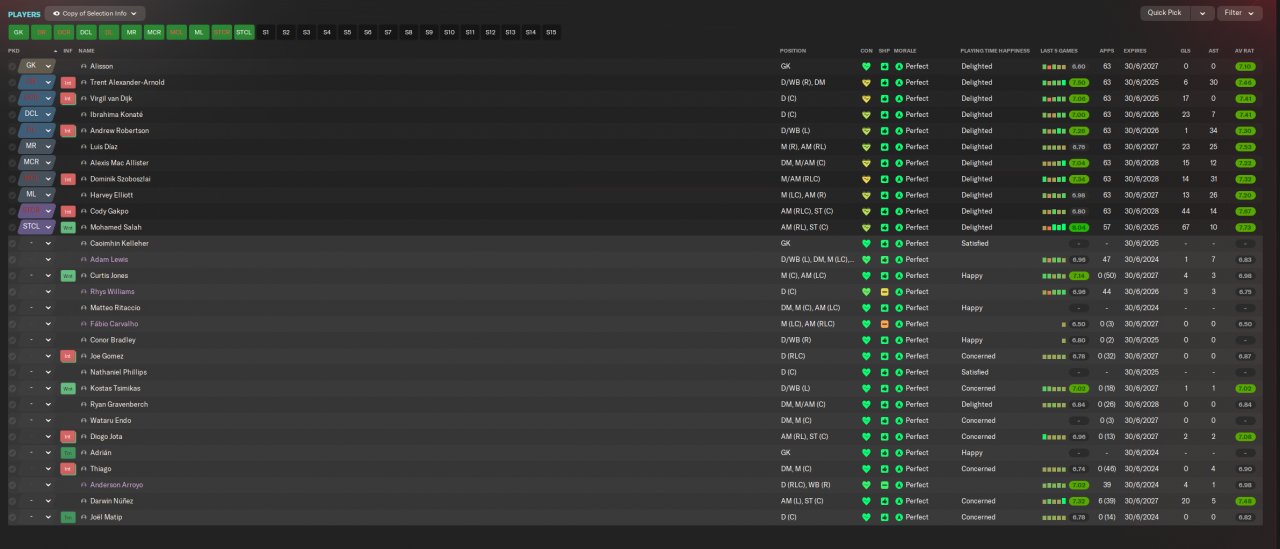The width and height of the screenshot is (1280, 549).
Task: Sort by the Expires column header
Action: pyautogui.click(x=1135, y=50)
